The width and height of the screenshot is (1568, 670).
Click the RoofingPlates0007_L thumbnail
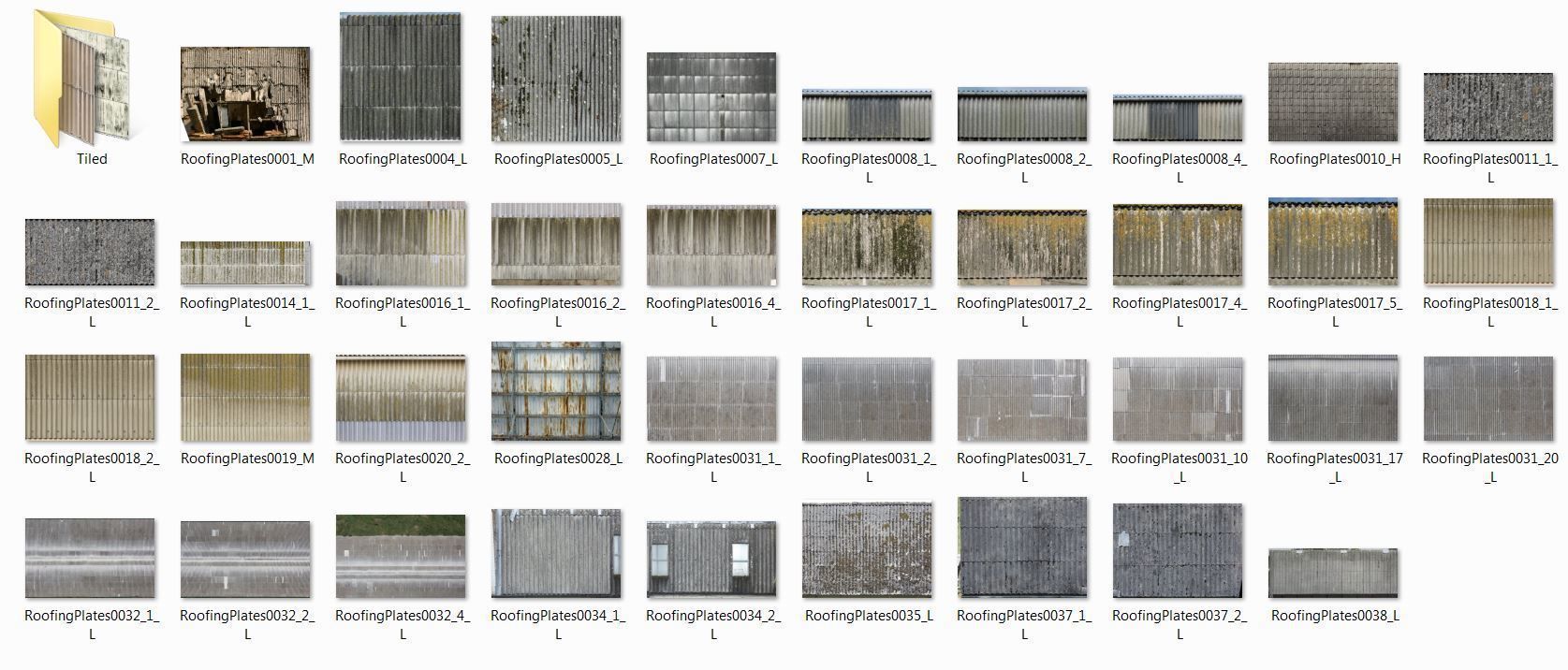tap(711, 97)
